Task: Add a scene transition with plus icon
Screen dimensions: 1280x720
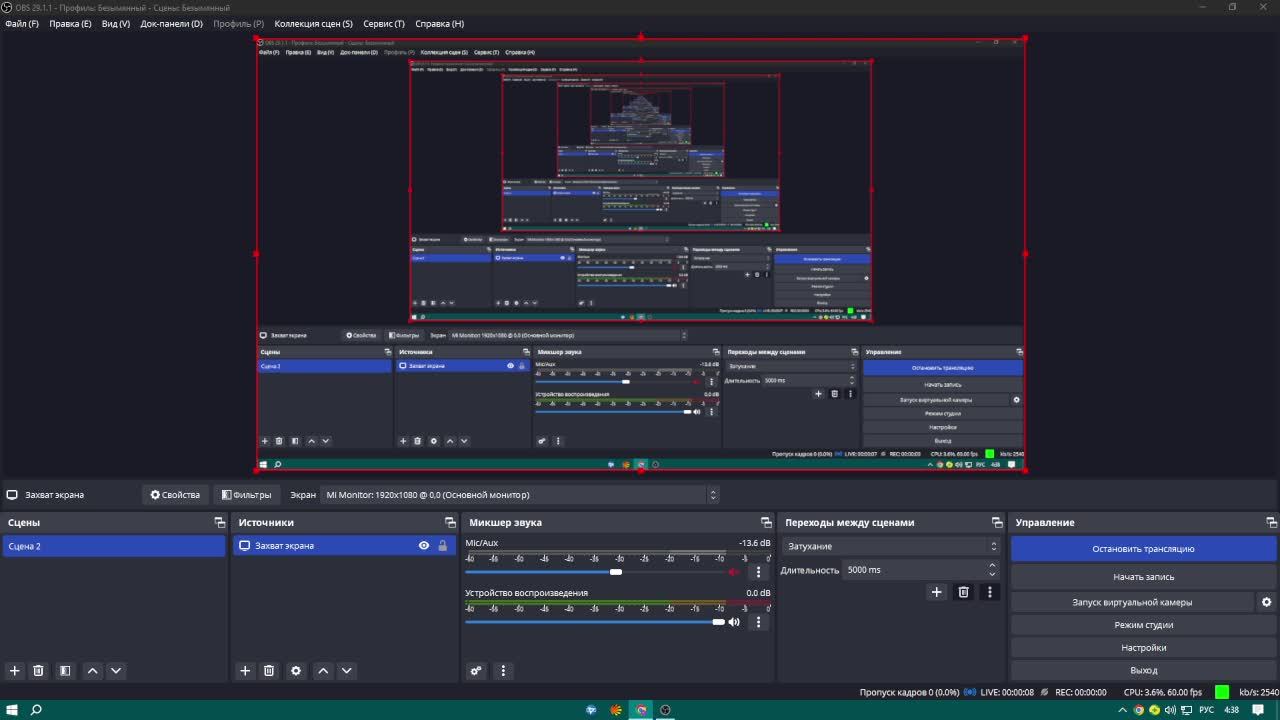Action: pos(936,592)
